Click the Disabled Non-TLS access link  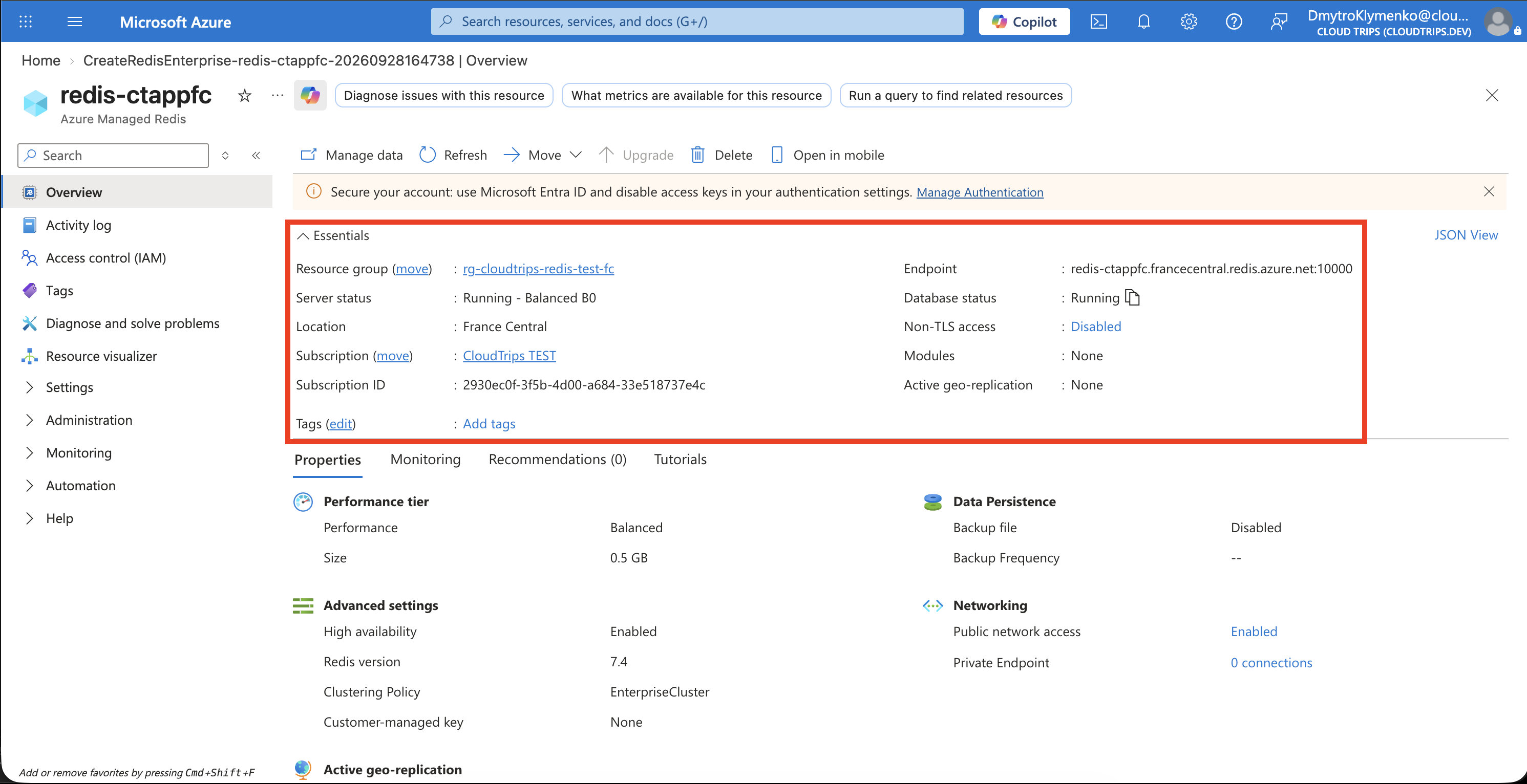pyautogui.click(x=1095, y=326)
